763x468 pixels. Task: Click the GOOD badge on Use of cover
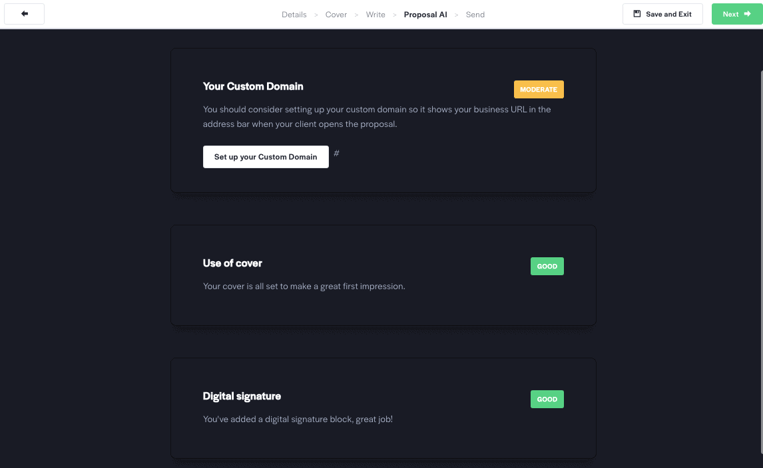point(547,266)
